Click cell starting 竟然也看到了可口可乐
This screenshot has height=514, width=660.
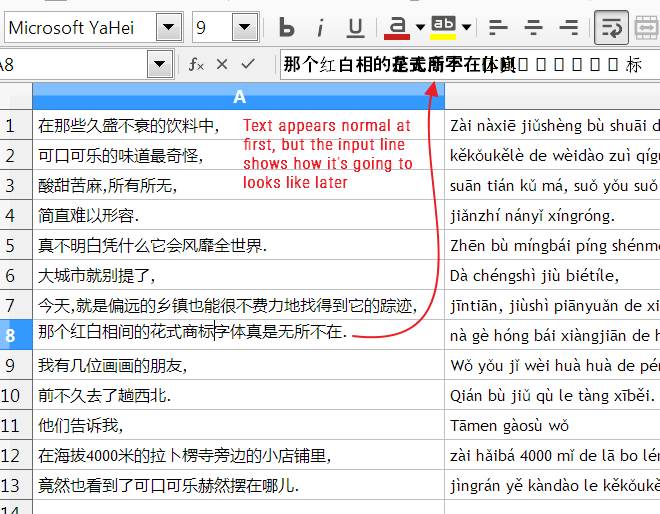point(239,485)
